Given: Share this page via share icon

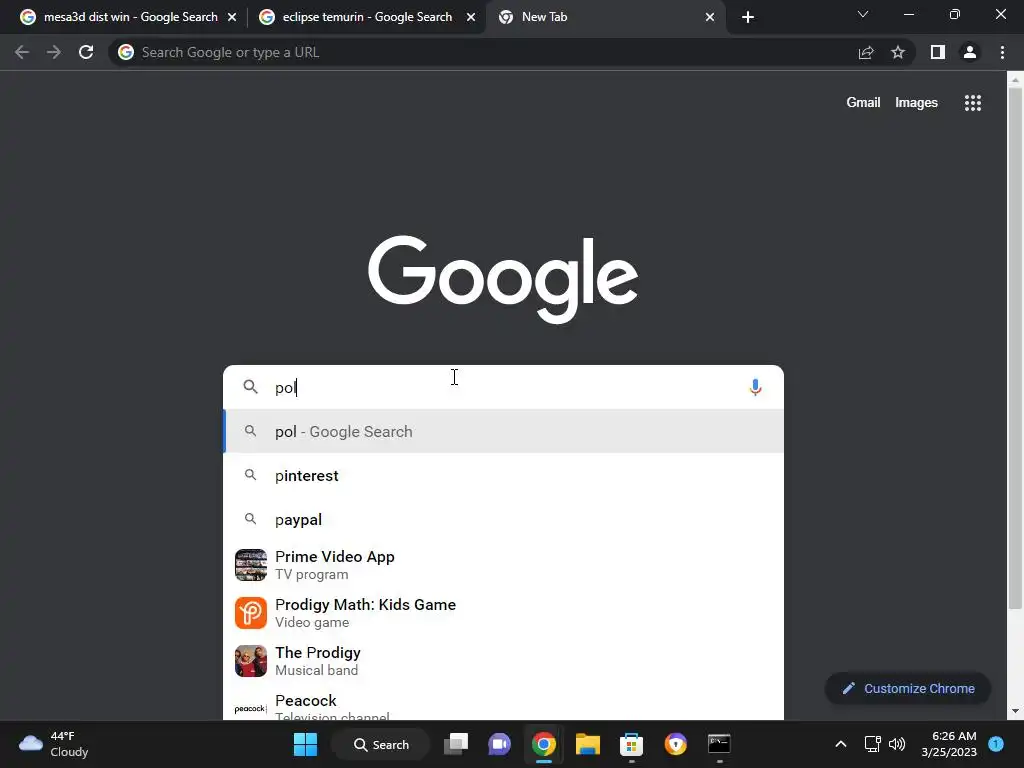Looking at the screenshot, I should coord(866,52).
